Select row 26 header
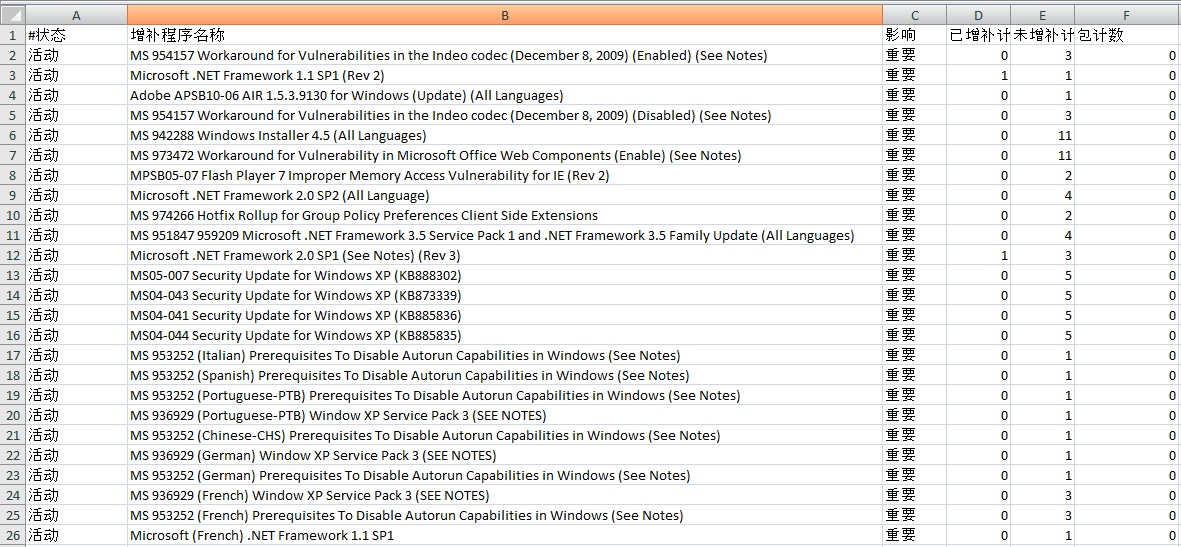This screenshot has width=1181, height=547. [x=13, y=536]
